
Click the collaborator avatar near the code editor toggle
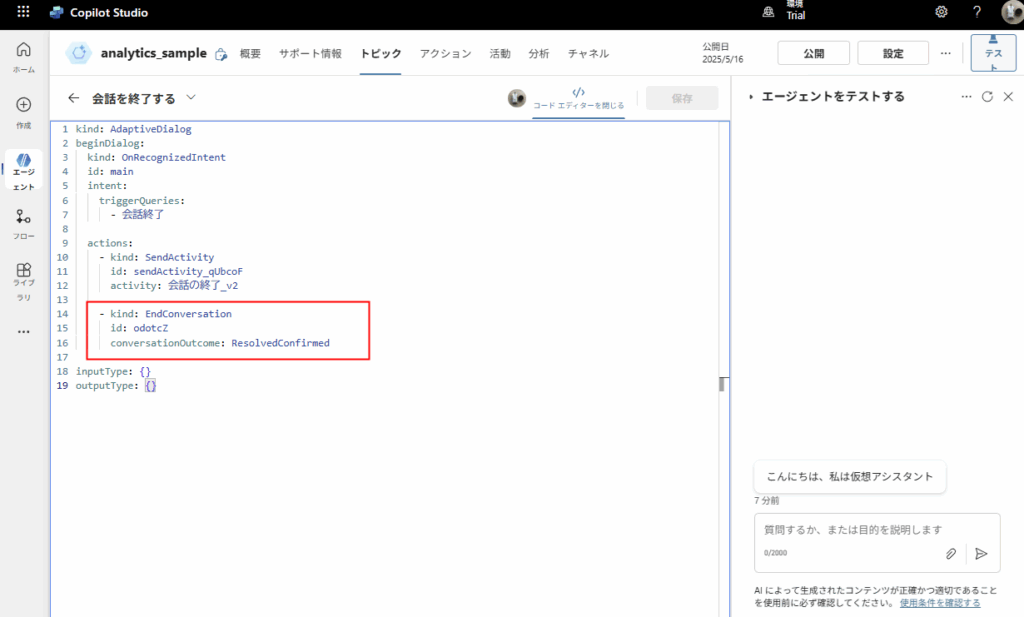click(517, 98)
